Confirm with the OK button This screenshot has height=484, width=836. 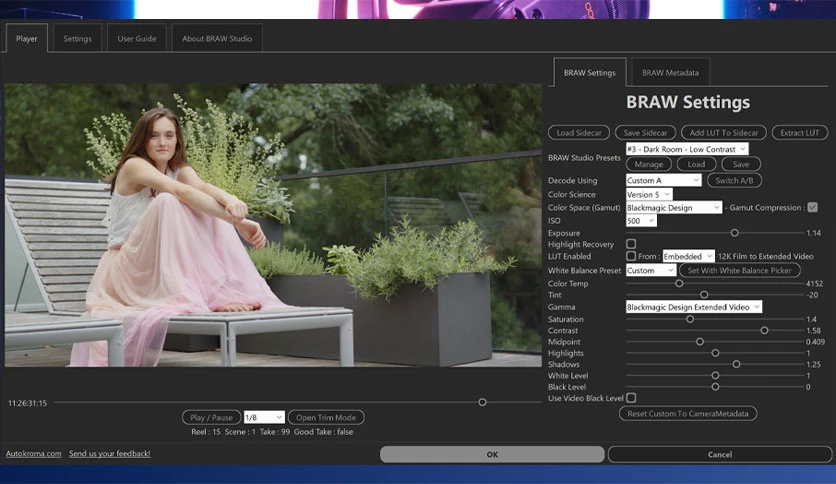(x=492, y=455)
